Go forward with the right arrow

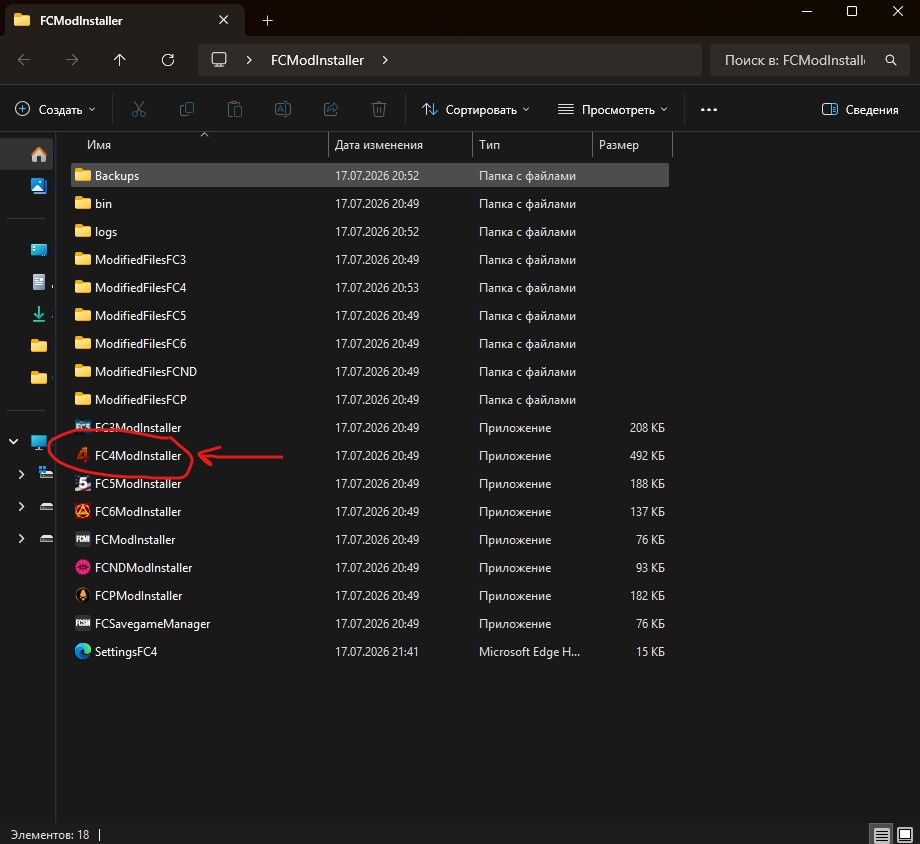[x=72, y=60]
